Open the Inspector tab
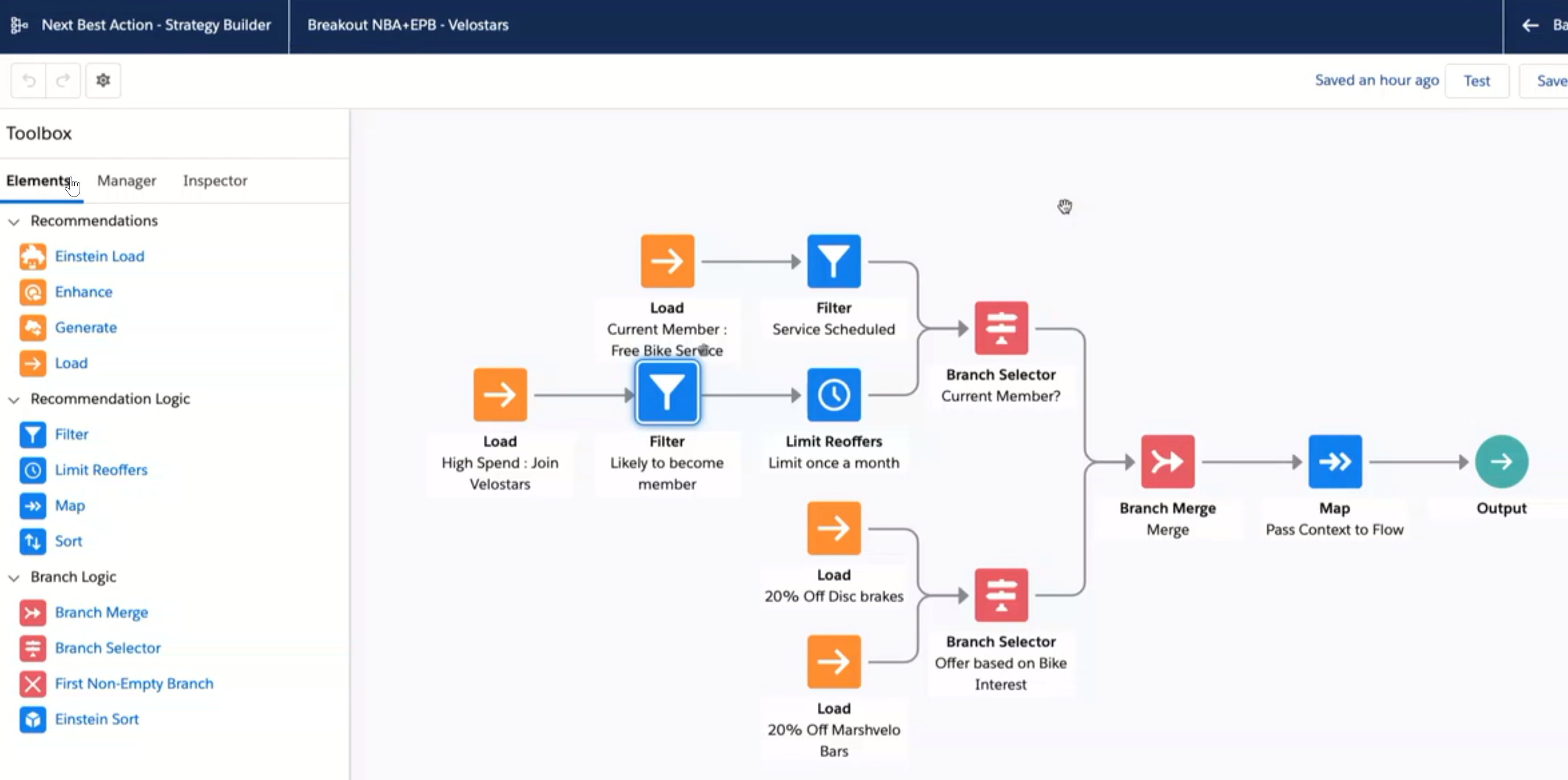The width and height of the screenshot is (1568, 780). (x=215, y=181)
